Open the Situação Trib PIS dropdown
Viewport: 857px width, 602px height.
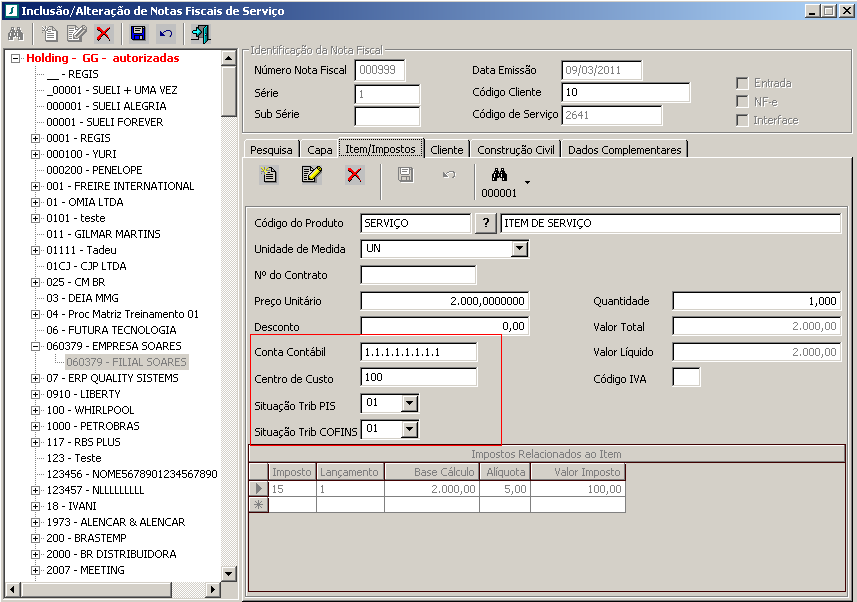408,403
